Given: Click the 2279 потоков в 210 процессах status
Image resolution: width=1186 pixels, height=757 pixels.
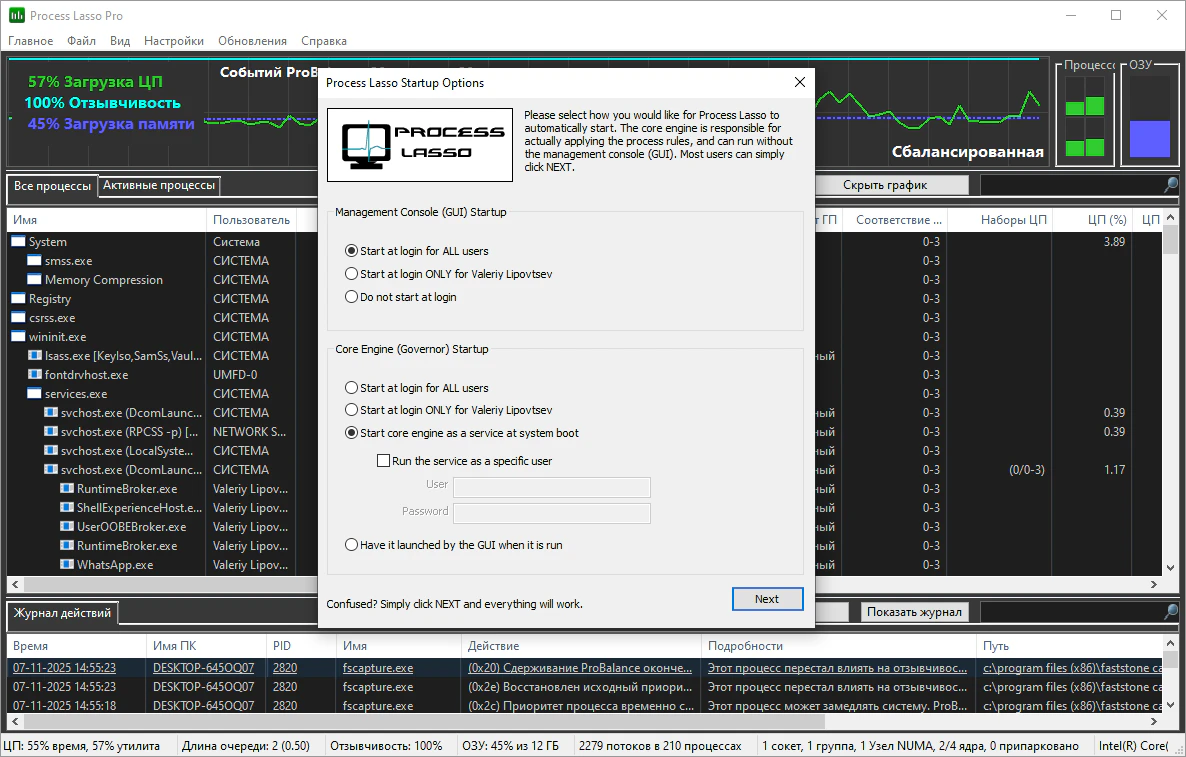Looking at the screenshot, I should (x=660, y=746).
